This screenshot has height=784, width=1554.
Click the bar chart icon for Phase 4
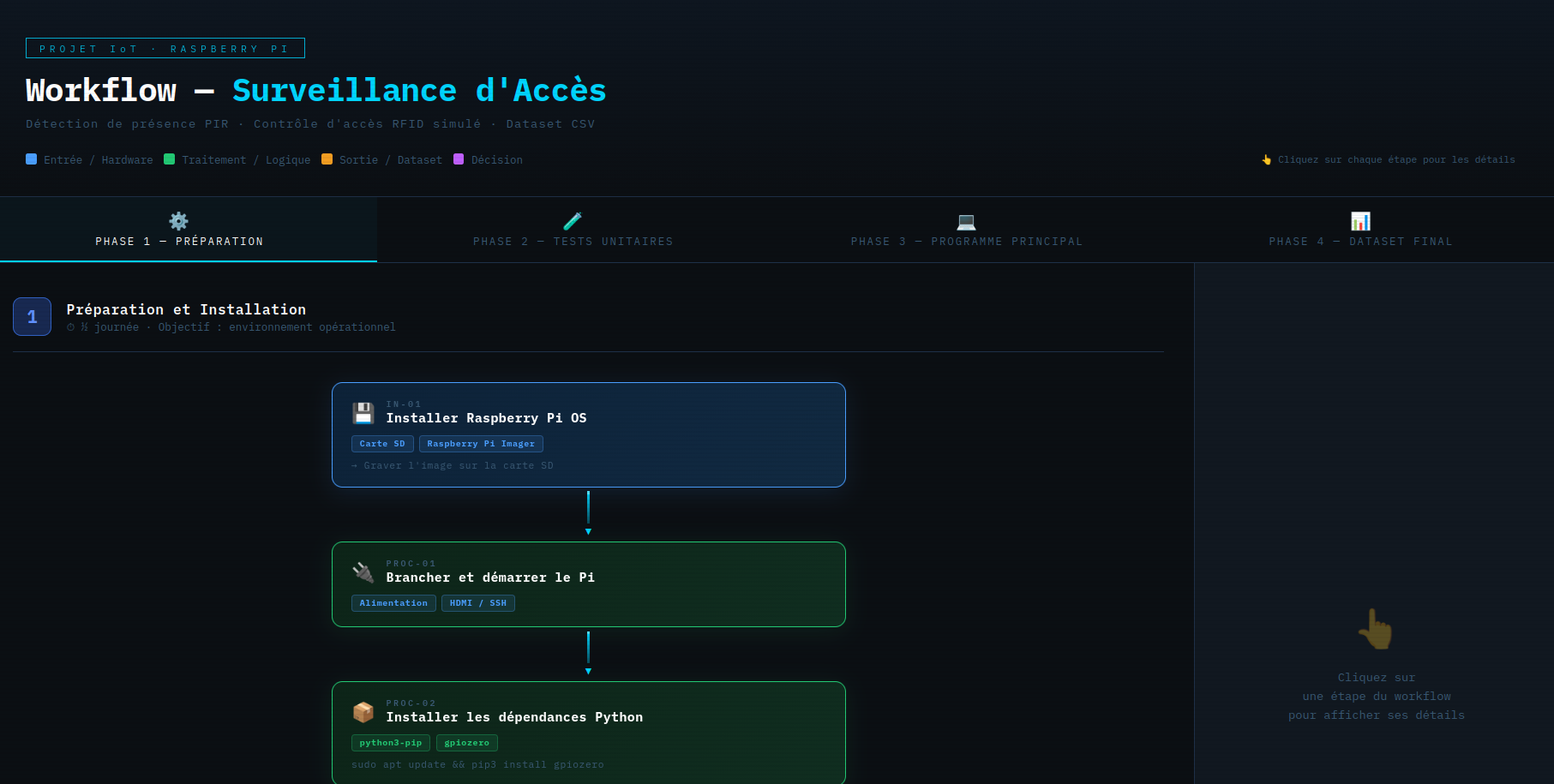coord(1360,221)
